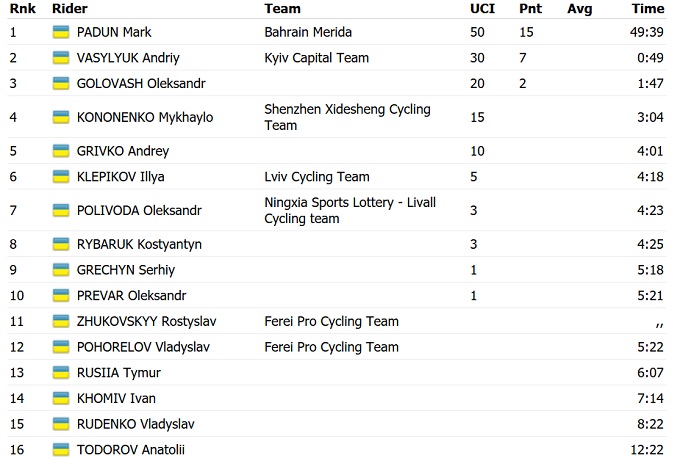Click the flag icon beside GRIVKO Andrey
Viewport: 680px width, 458px height.
point(60,151)
